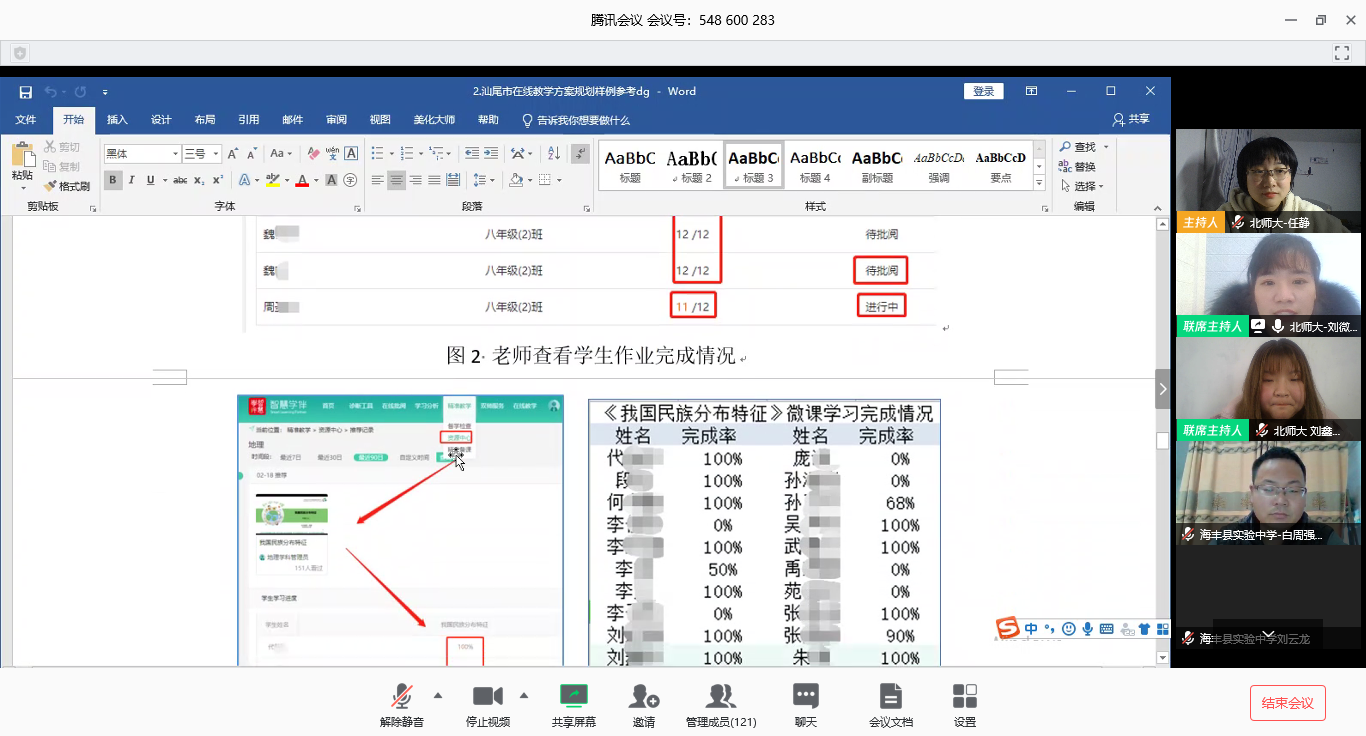Increase font size with grow font icon
Viewport: 1366px width, 736px height.
click(x=233, y=153)
